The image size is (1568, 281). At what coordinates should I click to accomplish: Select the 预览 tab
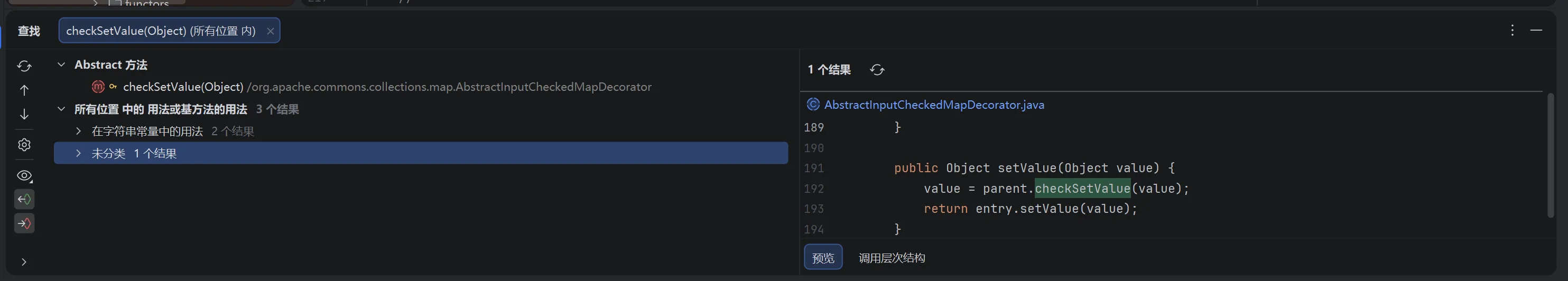(823, 258)
